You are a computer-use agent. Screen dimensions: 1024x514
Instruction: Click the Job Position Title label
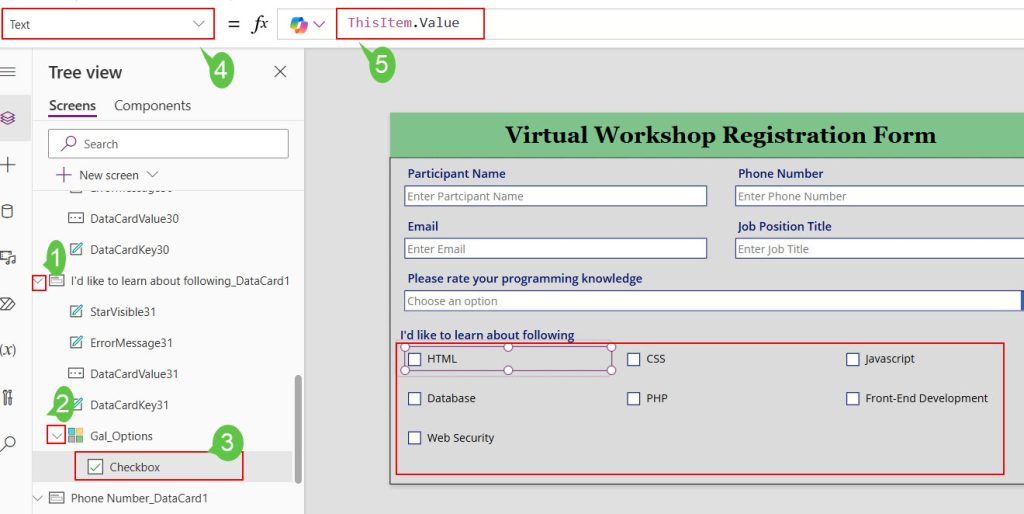click(784, 227)
